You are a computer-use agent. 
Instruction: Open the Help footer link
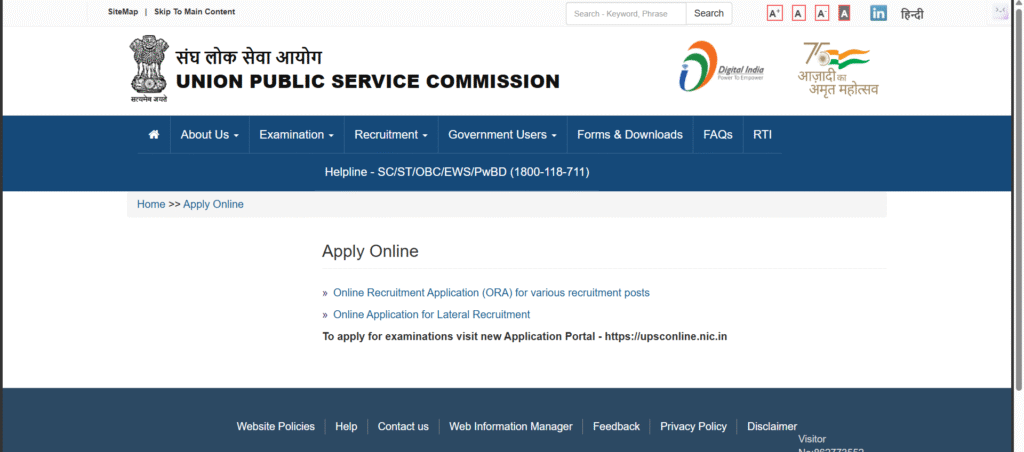346,427
